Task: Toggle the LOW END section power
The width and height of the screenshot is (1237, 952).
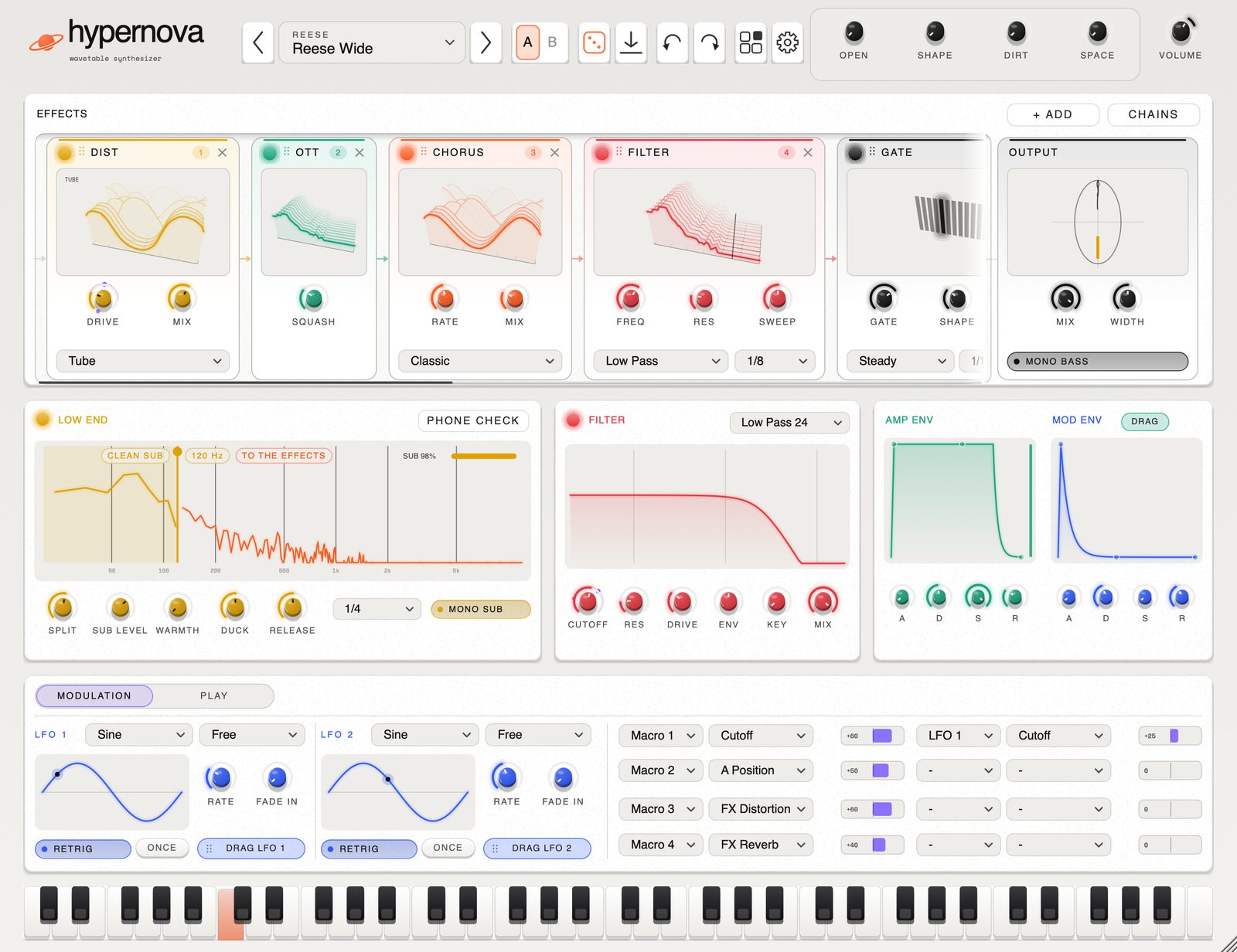Action: [43, 420]
